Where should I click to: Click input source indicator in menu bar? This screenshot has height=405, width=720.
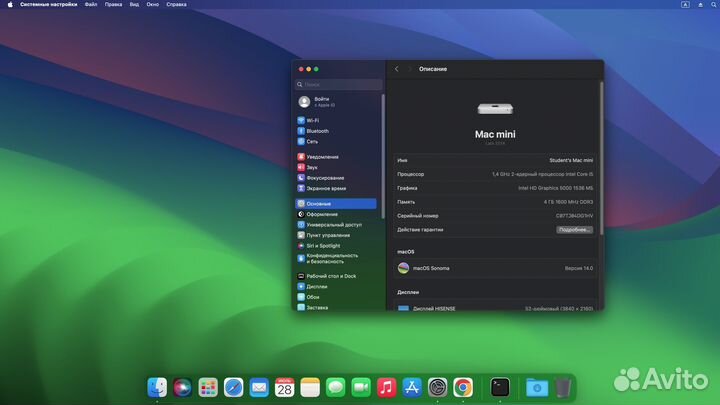(x=685, y=4)
